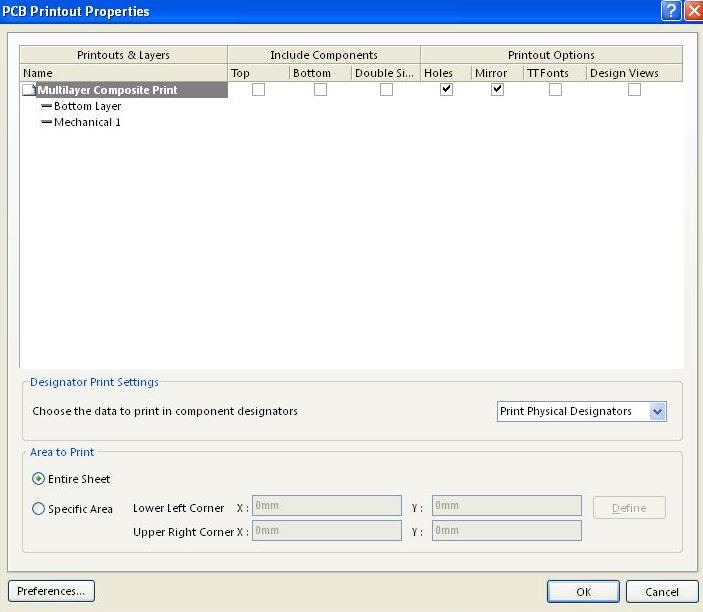Click the Double Si... column header
703x612 pixels.
pos(386,73)
